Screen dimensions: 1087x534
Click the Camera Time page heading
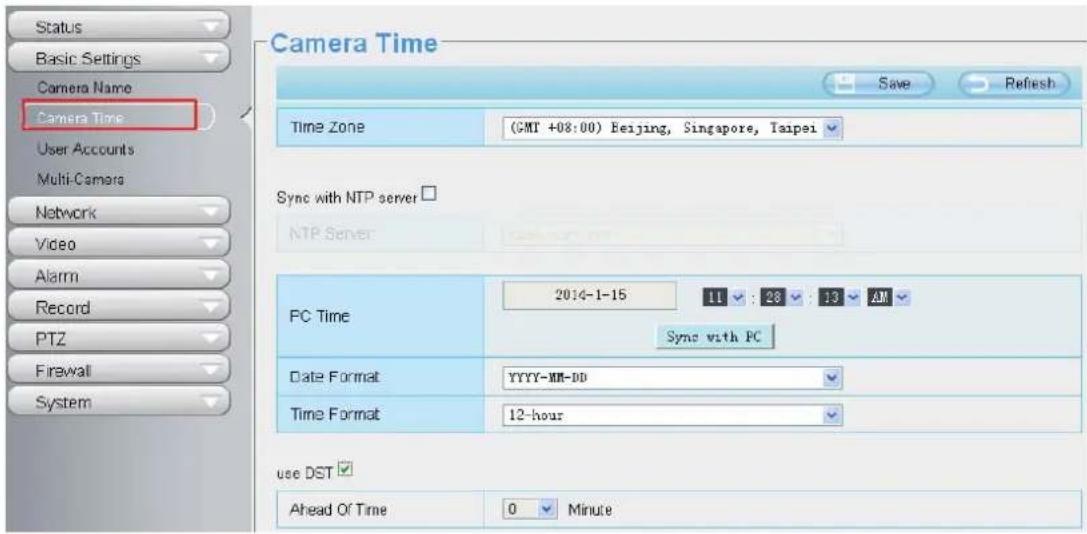354,44
